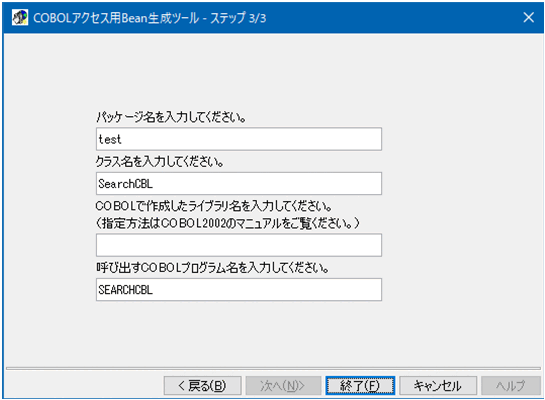Click the 指定方法はCOBOL2002のマニュアル note
Viewport: 545px width, 400px height.
pyautogui.click(x=228, y=223)
